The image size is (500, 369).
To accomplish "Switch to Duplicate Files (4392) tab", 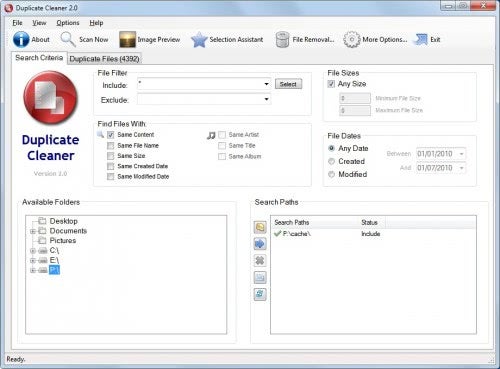I will coord(104,59).
